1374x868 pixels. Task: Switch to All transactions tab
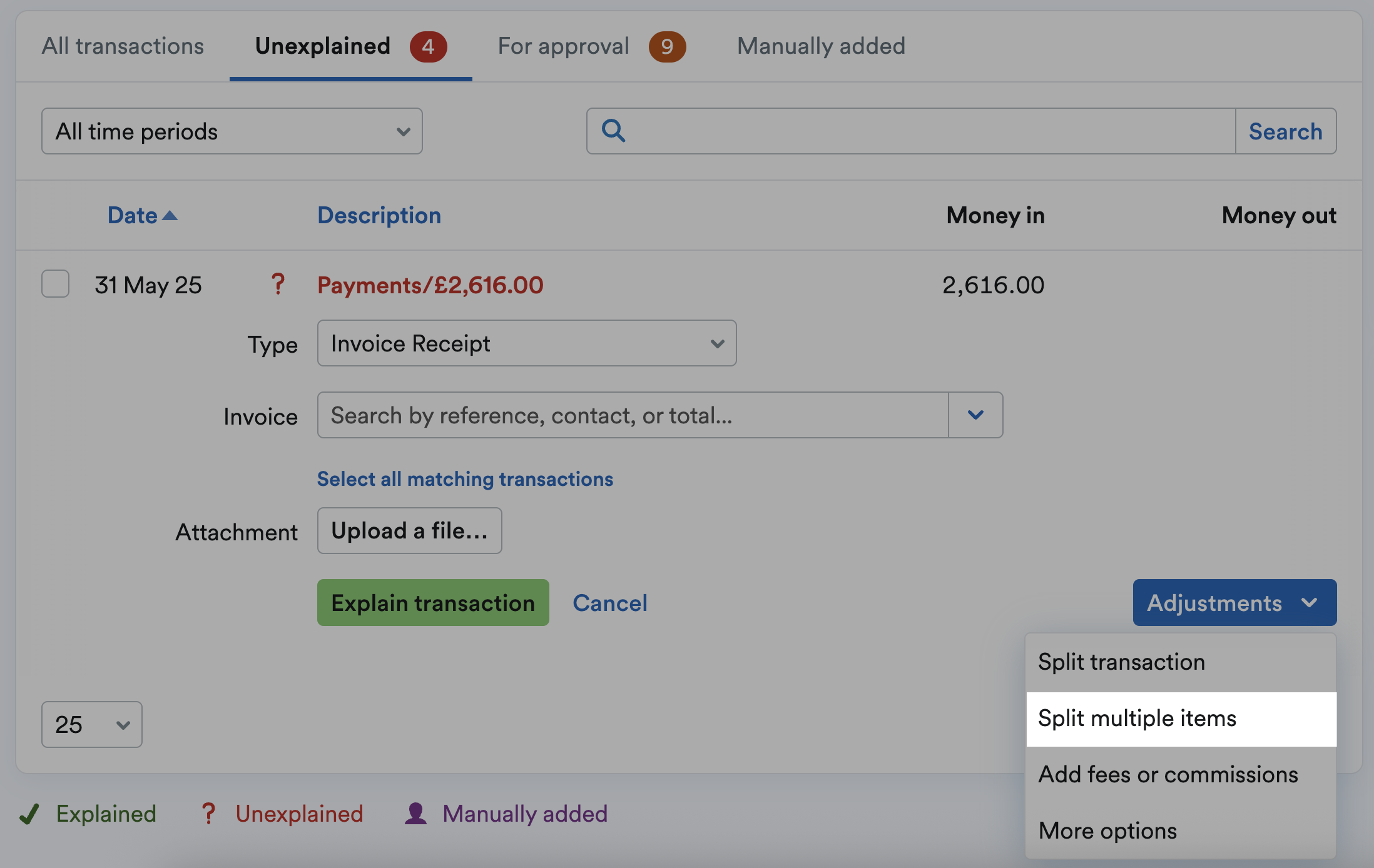(x=123, y=46)
